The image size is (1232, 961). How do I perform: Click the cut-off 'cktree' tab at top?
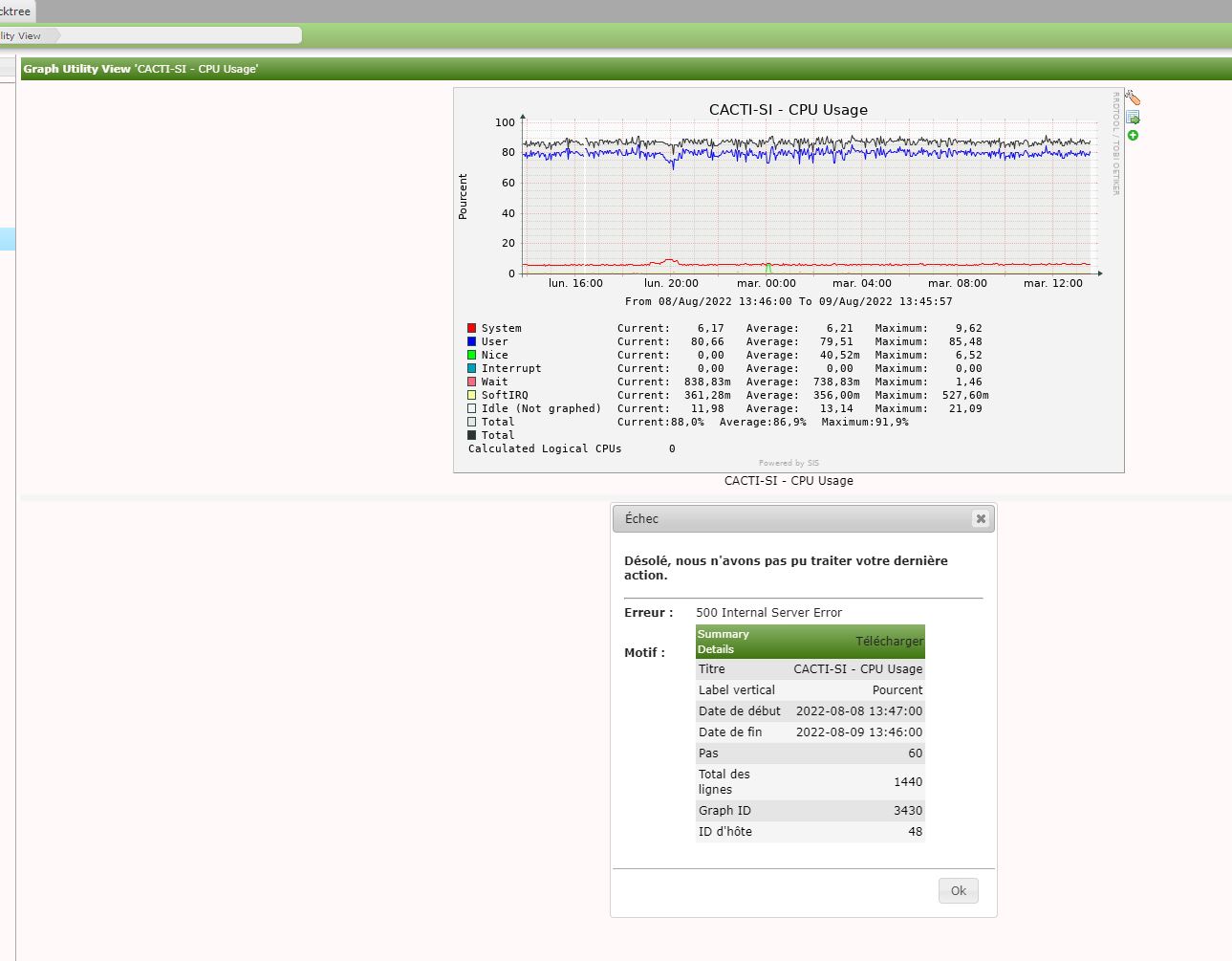pyautogui.click(x=16, y=11)
